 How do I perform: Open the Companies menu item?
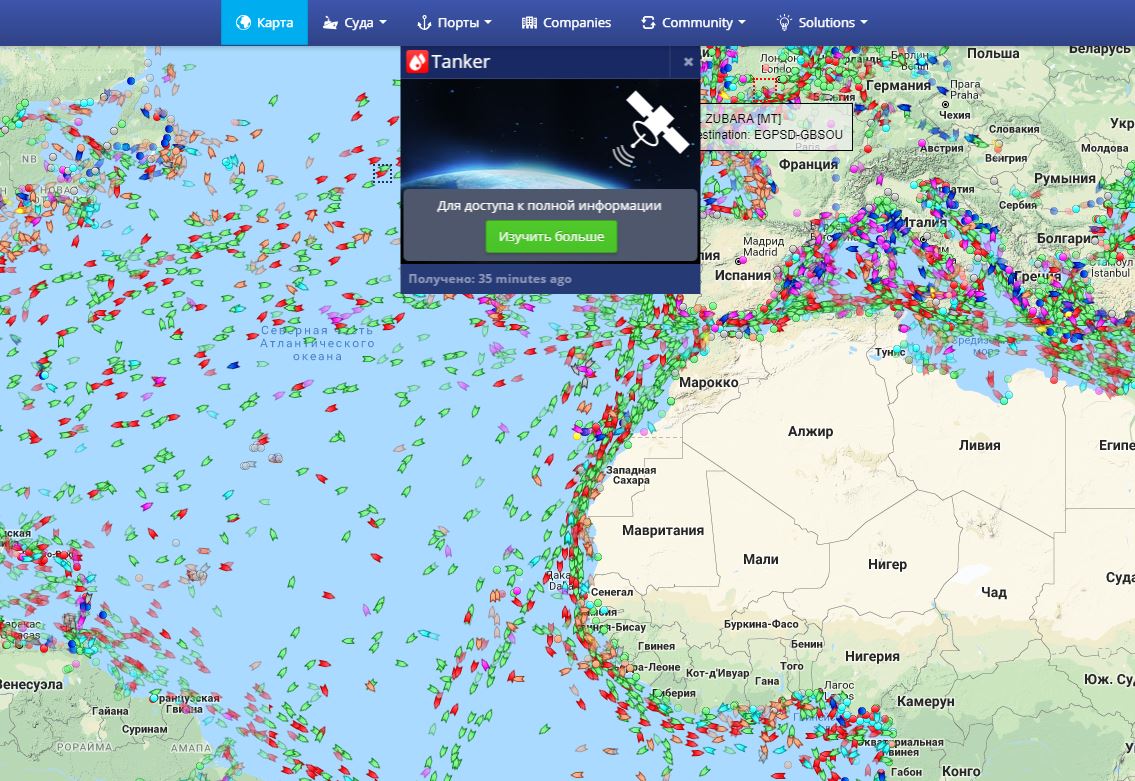566,22
